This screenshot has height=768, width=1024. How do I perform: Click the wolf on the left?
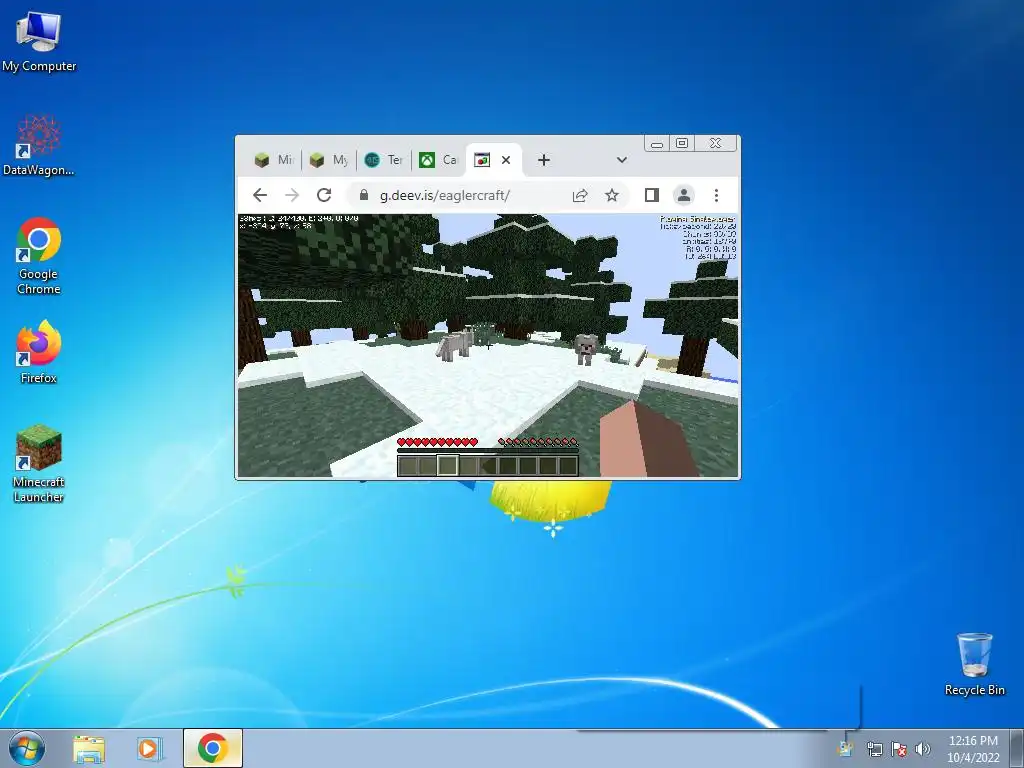tap(455, 344)
